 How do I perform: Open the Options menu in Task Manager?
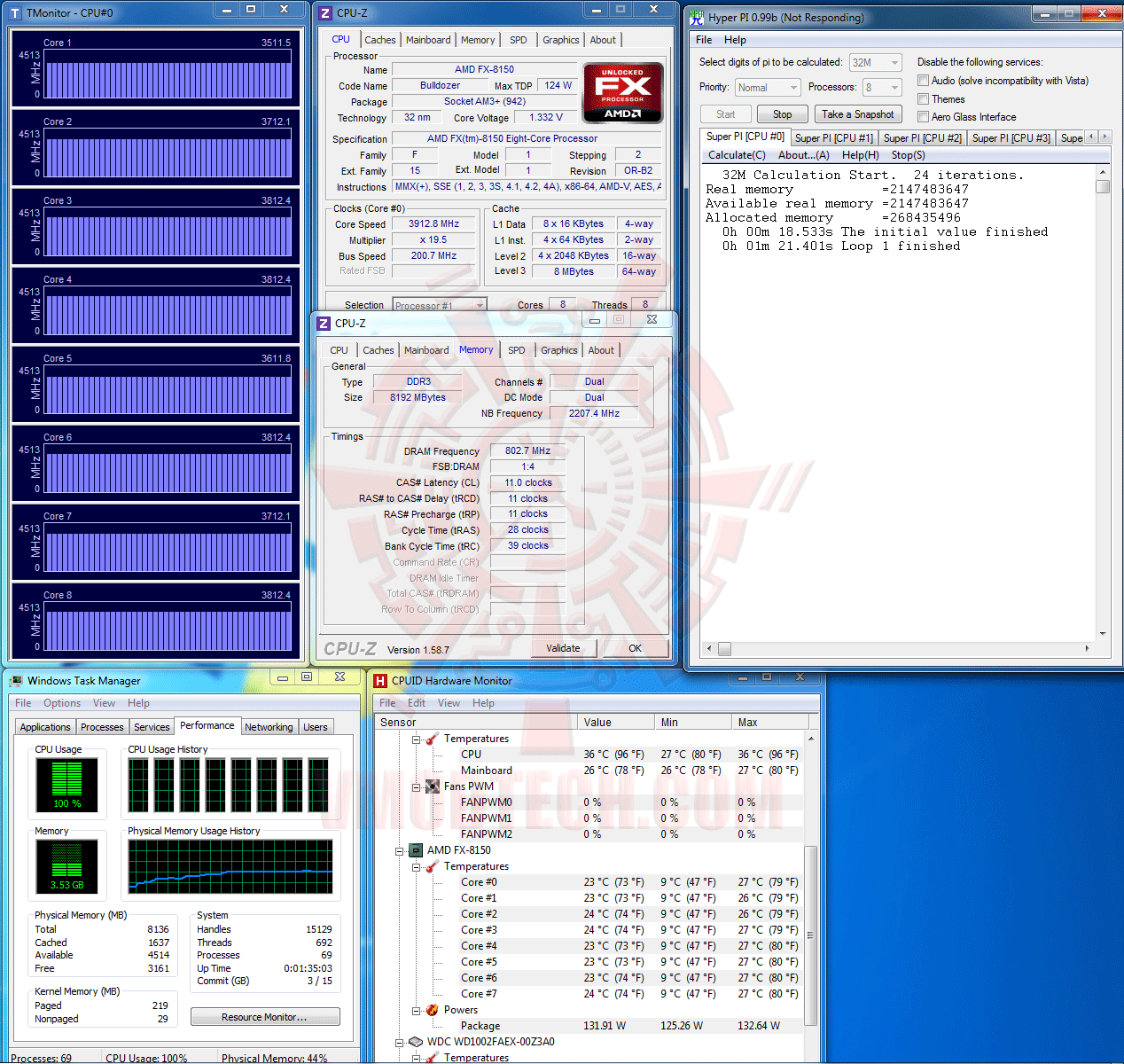(x=62, y=703)
